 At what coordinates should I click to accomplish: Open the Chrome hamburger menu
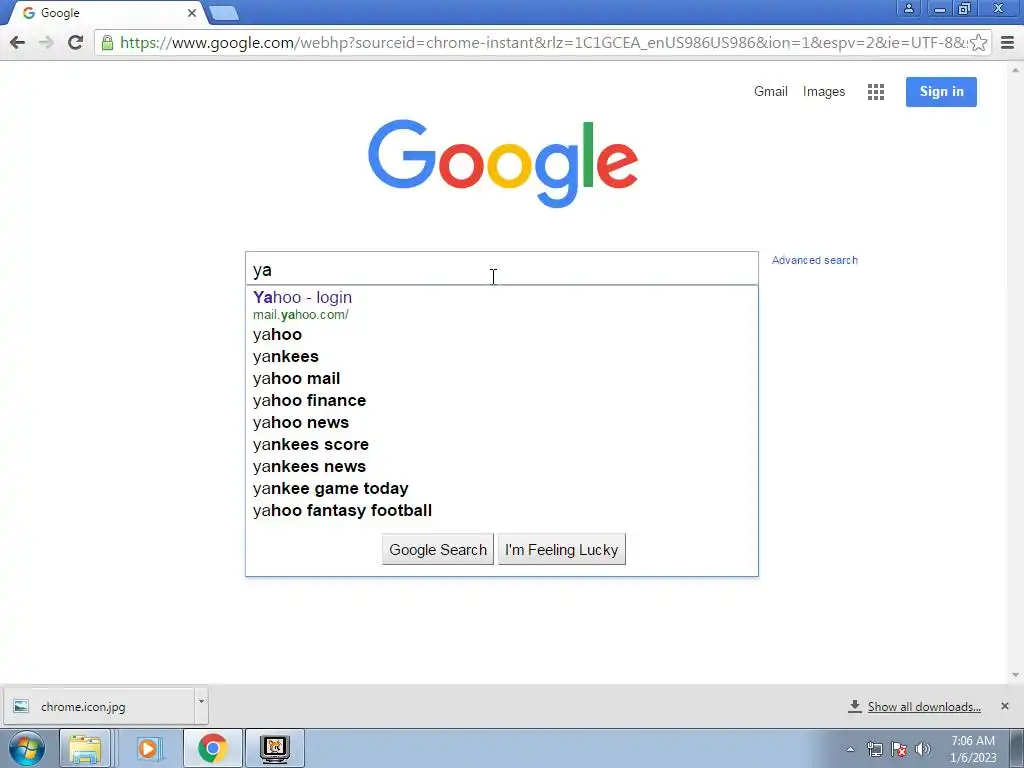pos(1008,43)
